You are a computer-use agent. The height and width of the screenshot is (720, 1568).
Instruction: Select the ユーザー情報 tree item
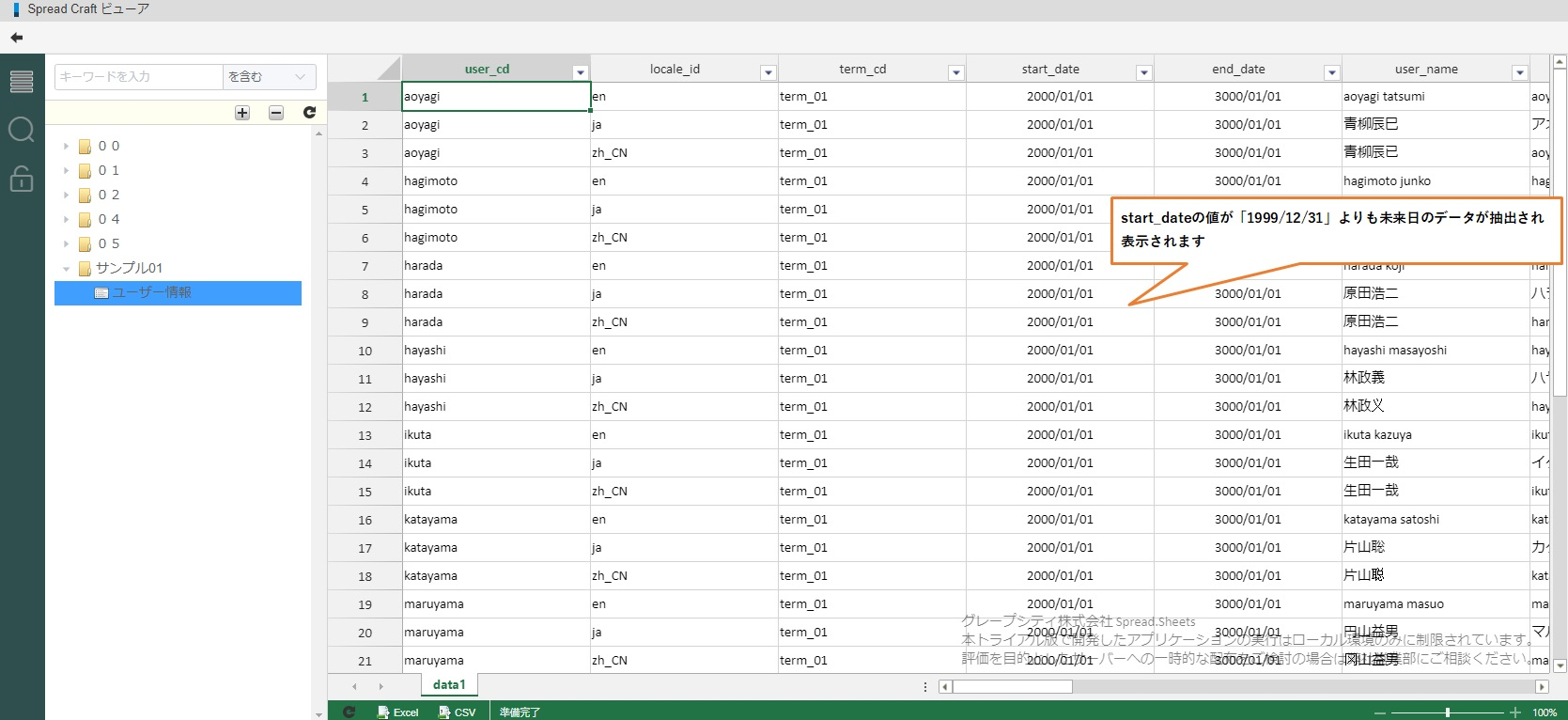[x=151, y=293]
